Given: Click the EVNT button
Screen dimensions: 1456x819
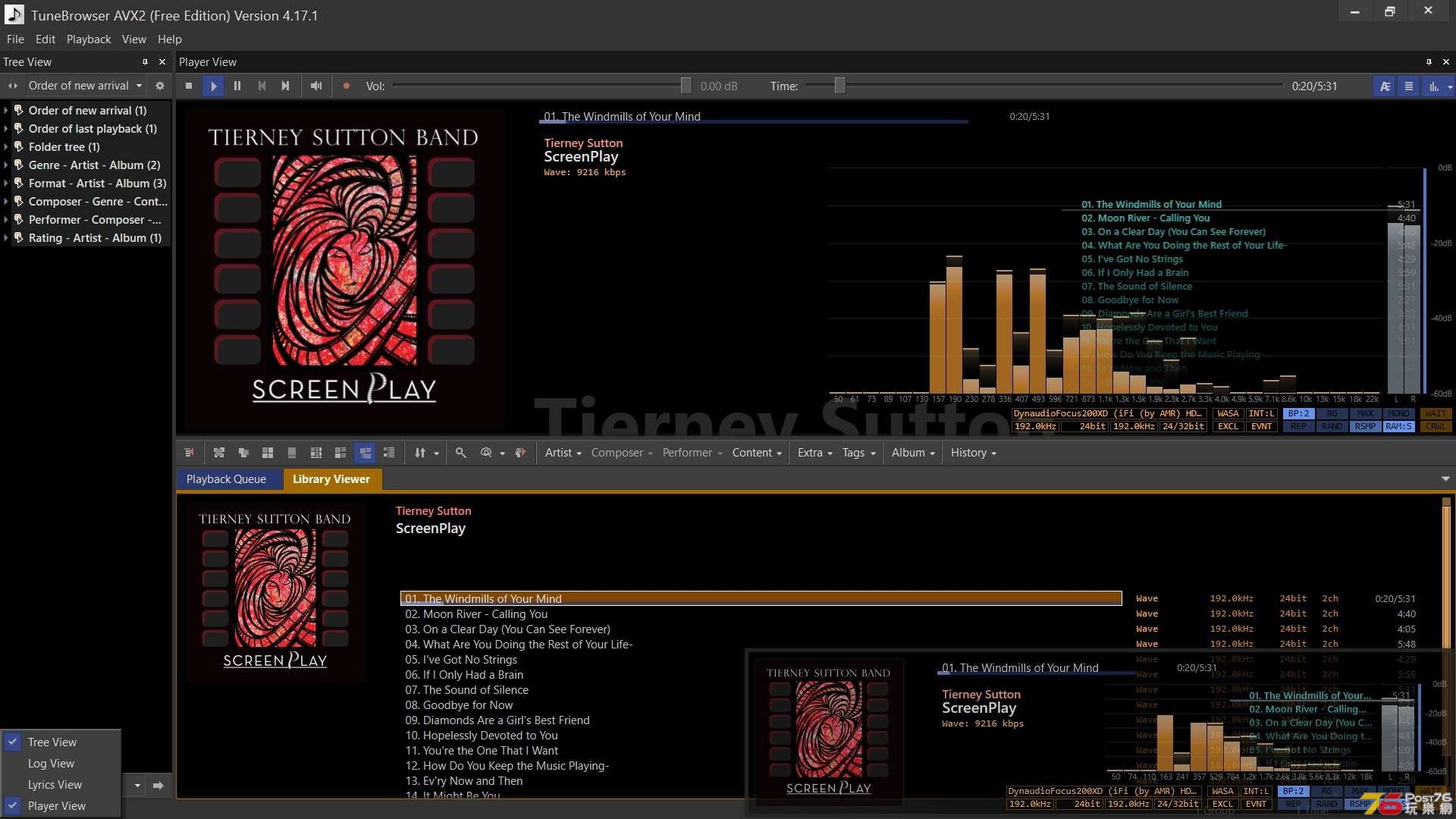Looking at the screenshot, I should point(1261,426).
